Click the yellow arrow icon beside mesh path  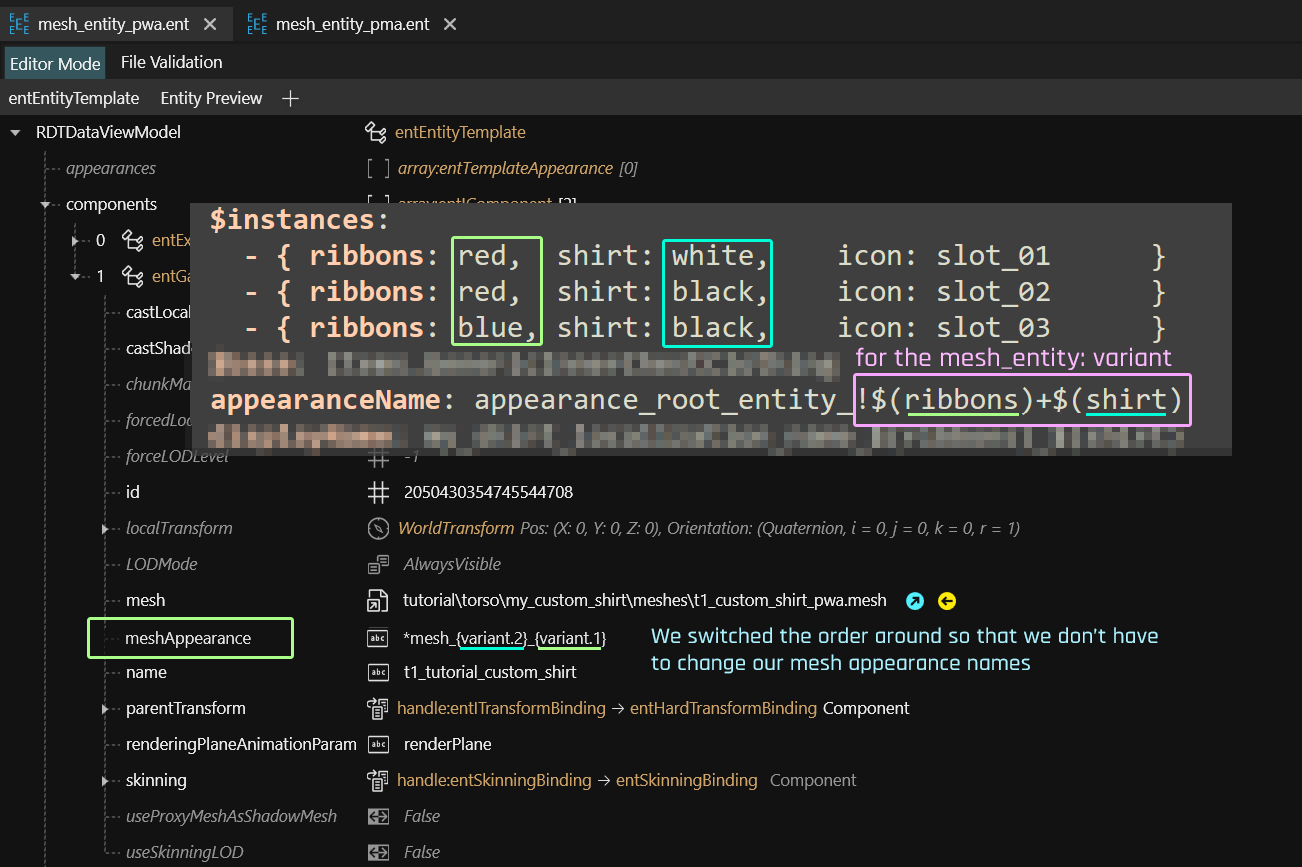pos(947,601)
